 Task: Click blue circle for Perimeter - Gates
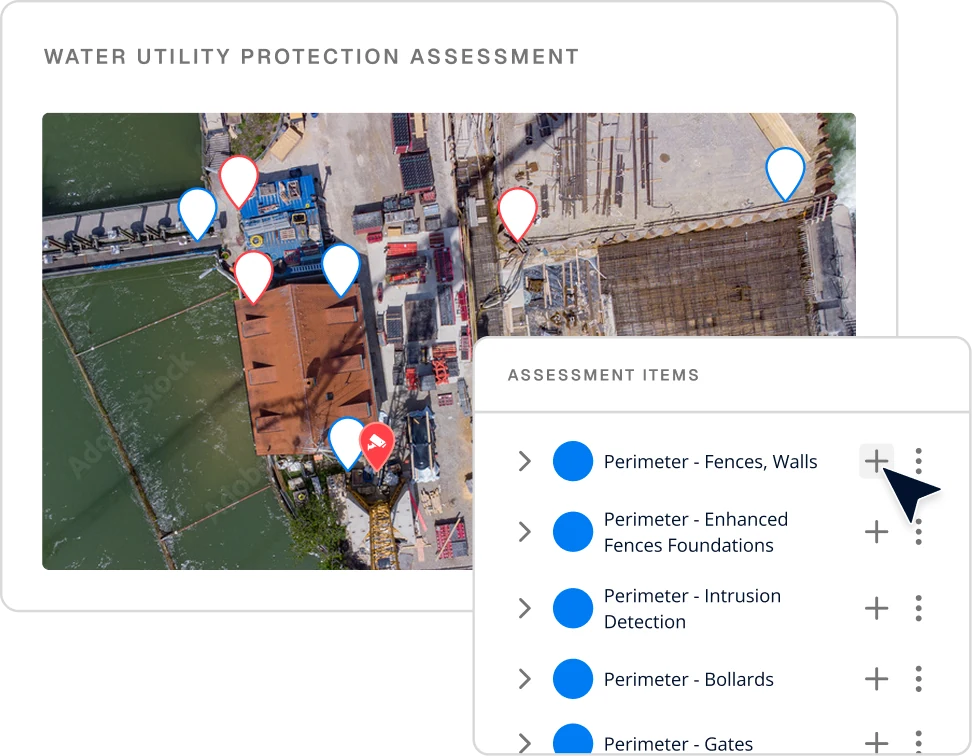[x=573, y=739]
